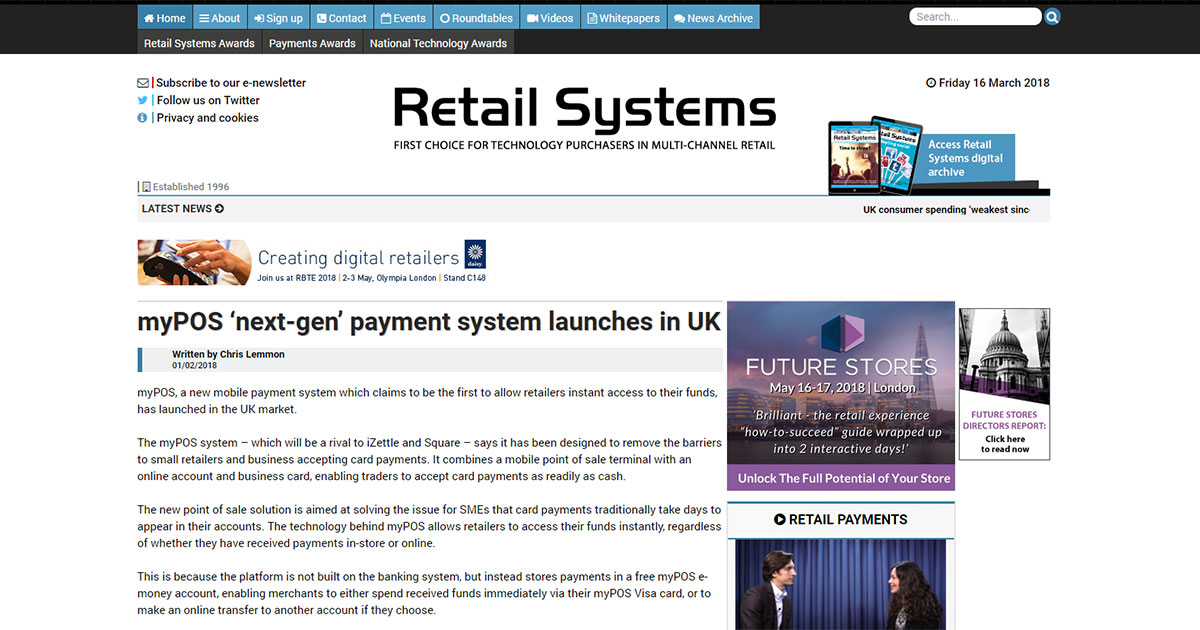The image size is (1200, 630).
Task: Click the RETAIL PAYMENTS section heading
Action: (x=848, y=520)
